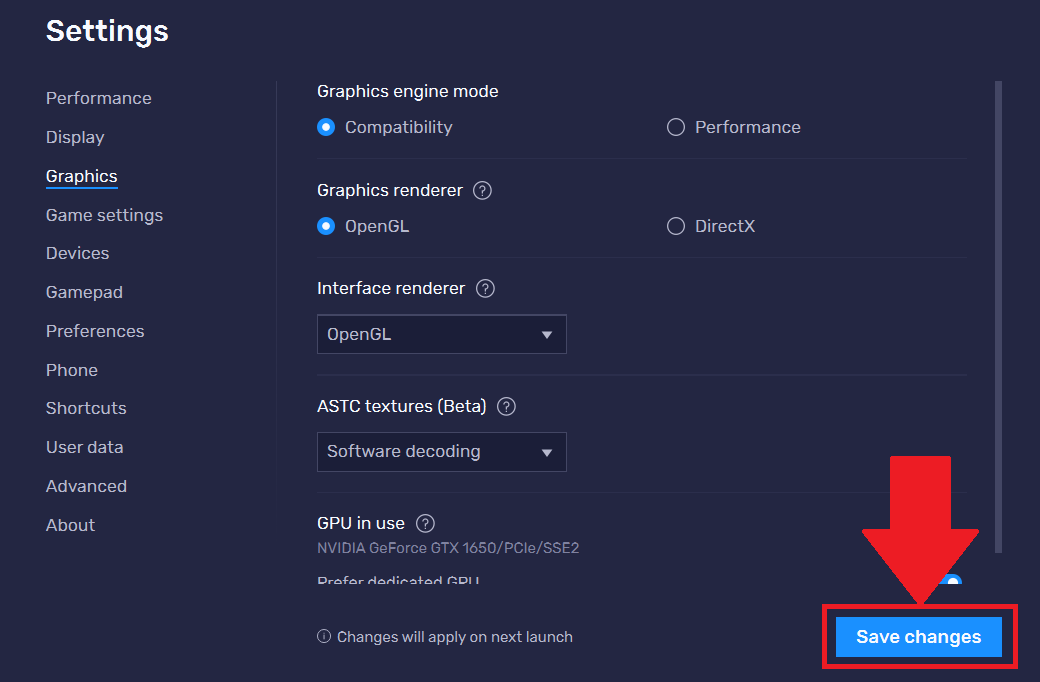This screenshot has width=1040, height=682.
Task: Open the Gamepad settings page
Action: (x=84, y=292)
